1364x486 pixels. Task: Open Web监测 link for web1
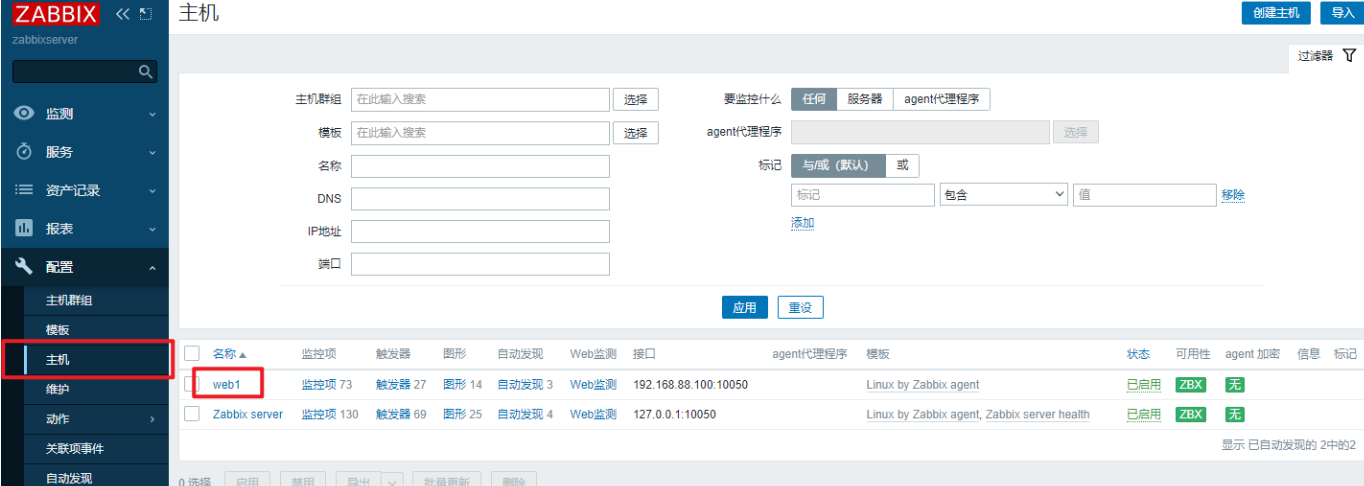coord(593,385)
